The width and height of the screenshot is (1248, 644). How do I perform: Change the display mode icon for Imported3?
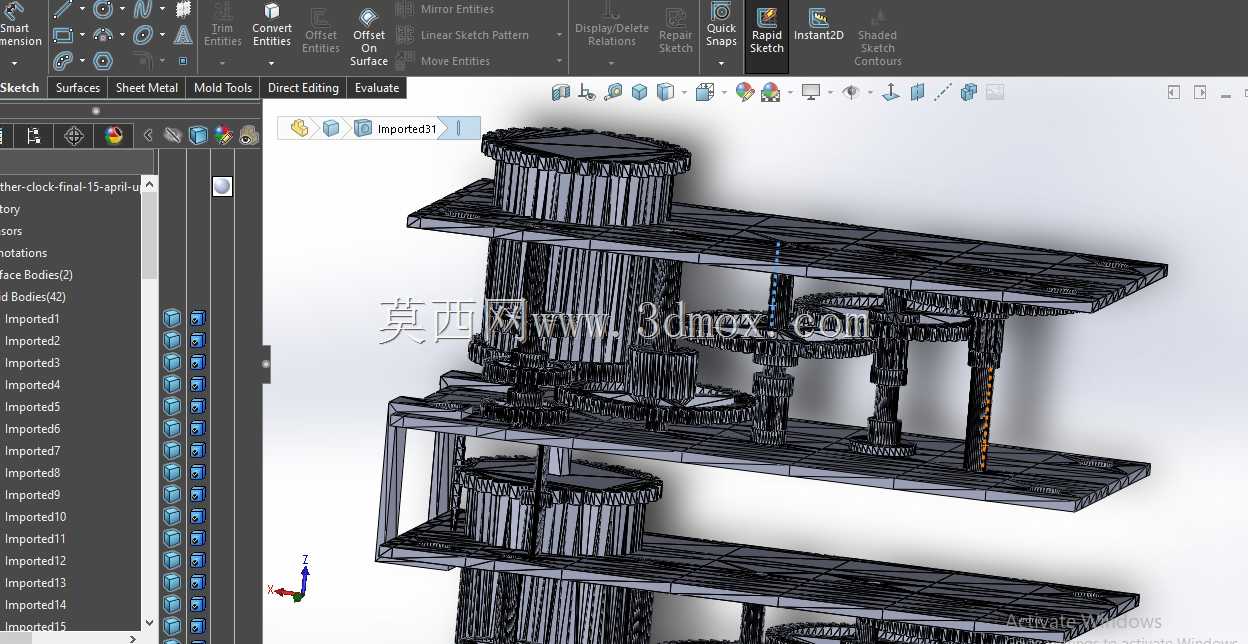coord(197,363)
